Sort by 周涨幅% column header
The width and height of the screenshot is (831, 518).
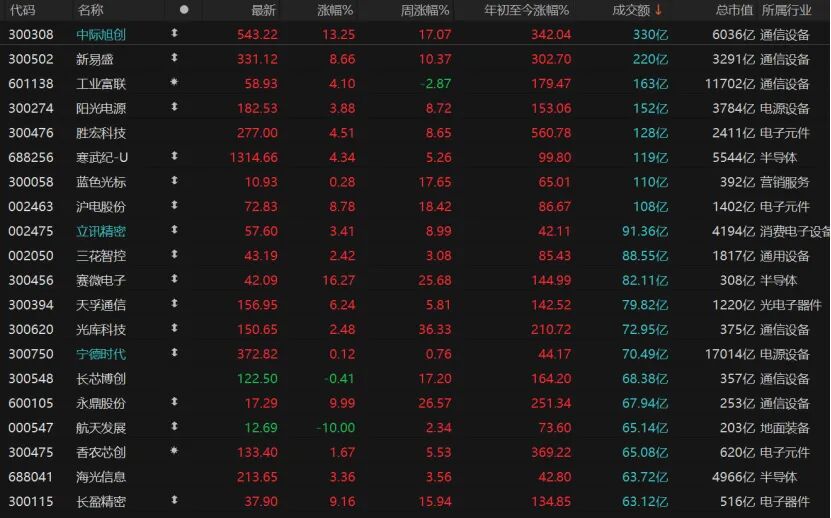pos(425,10)
